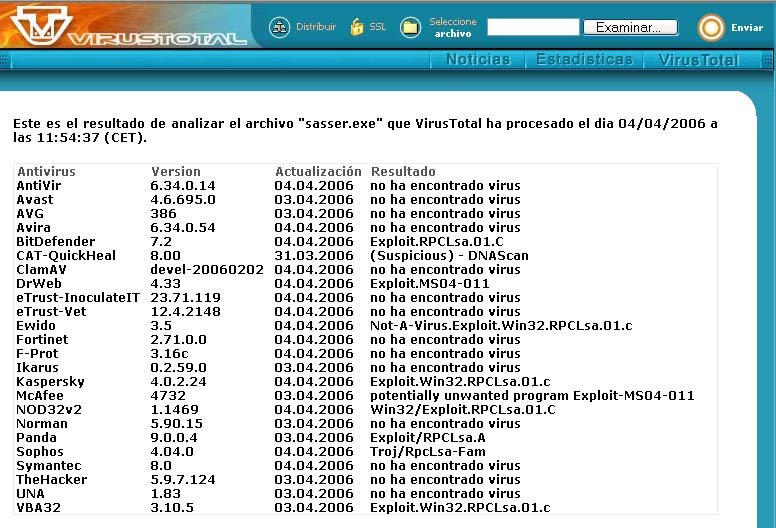Click Ewido result Not-A-Virus.Exploit.Win32.RPCLsa.01.c
The height and width of the screenshot is (528, 776).
point(501,326)
